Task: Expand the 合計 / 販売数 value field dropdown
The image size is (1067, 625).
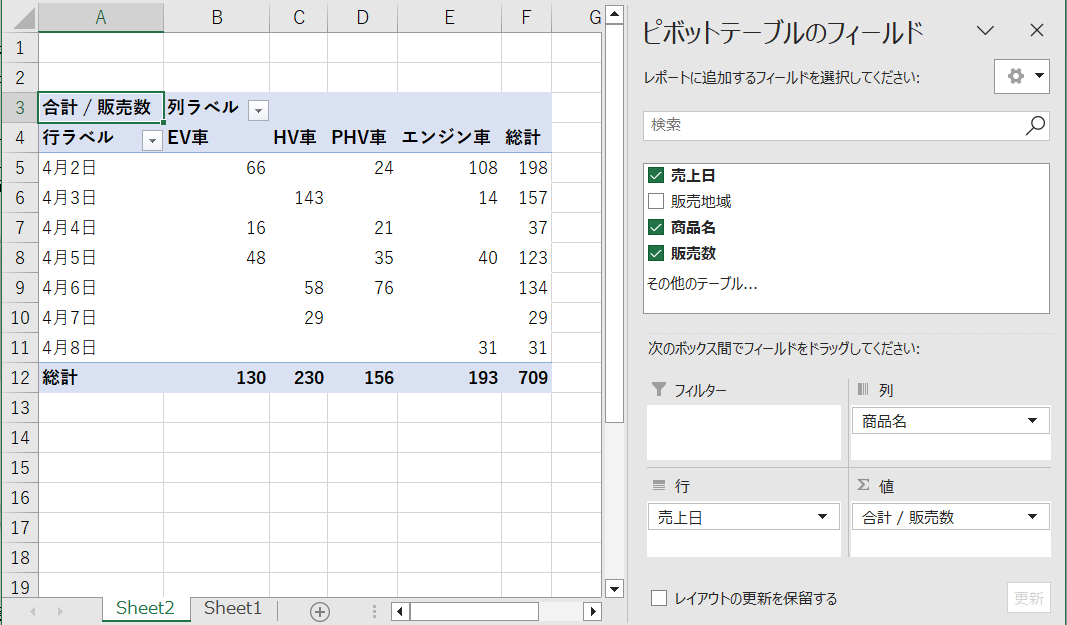Action: click(x=1032, y=517)
